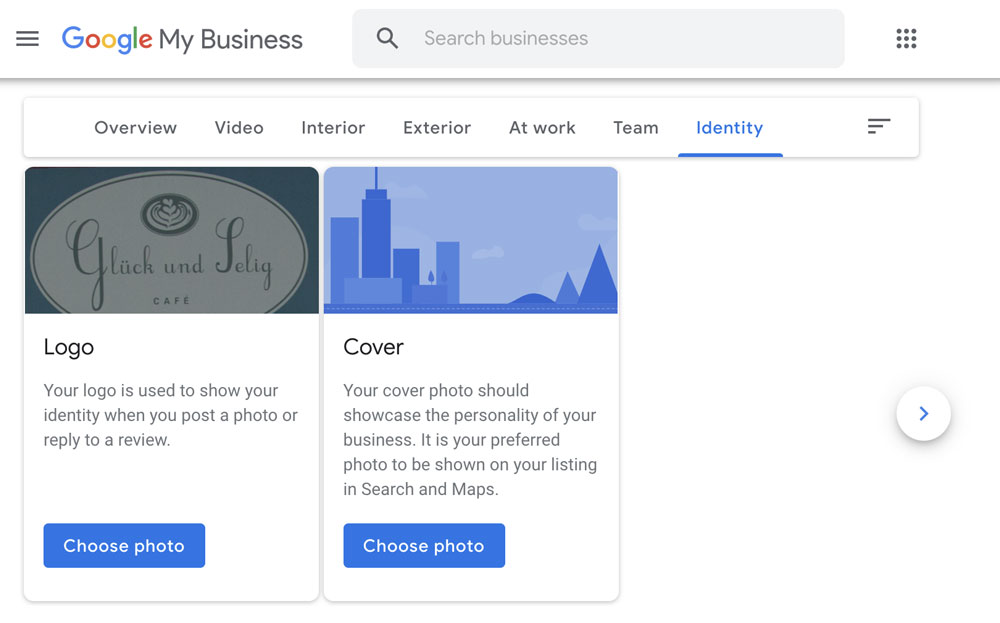The width and height of the screenshot is (1000, 623).
Task: Open the Exterior tab
Action: (437, 128)
